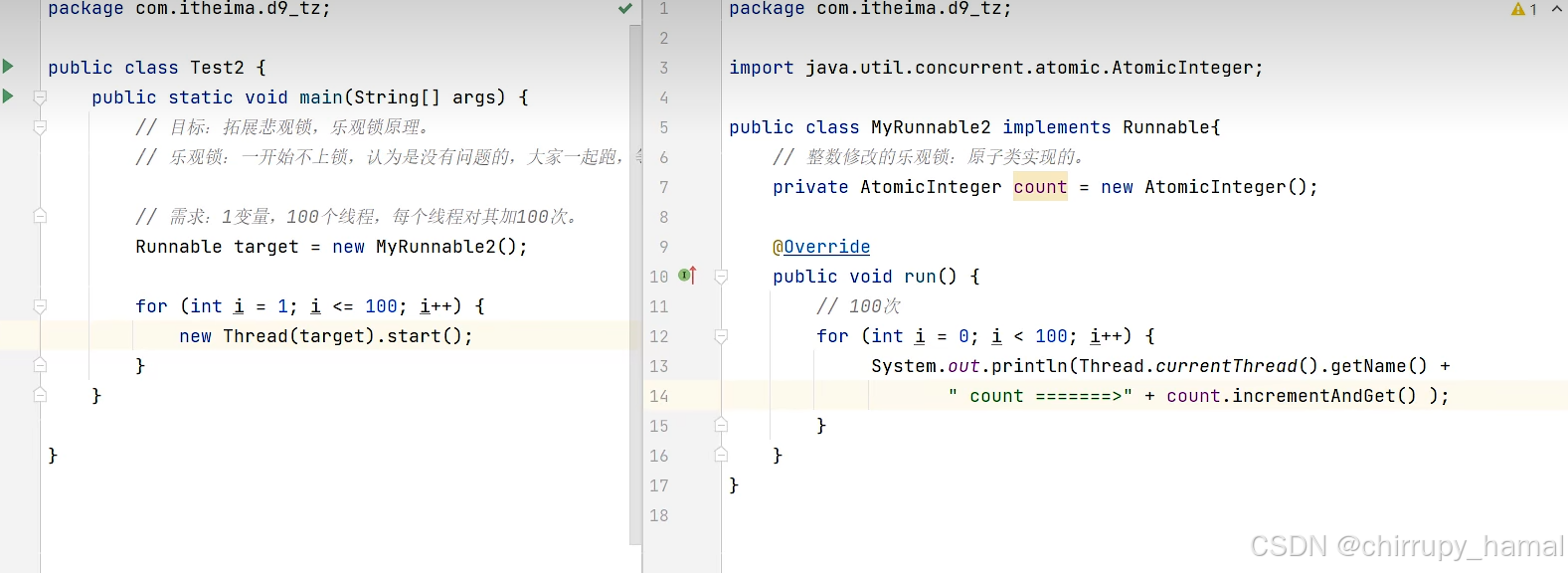The height and width of the screenshot is (573, 1568).
Task: Collapse the for loop in Test2 main
Action: coord(40,306)
